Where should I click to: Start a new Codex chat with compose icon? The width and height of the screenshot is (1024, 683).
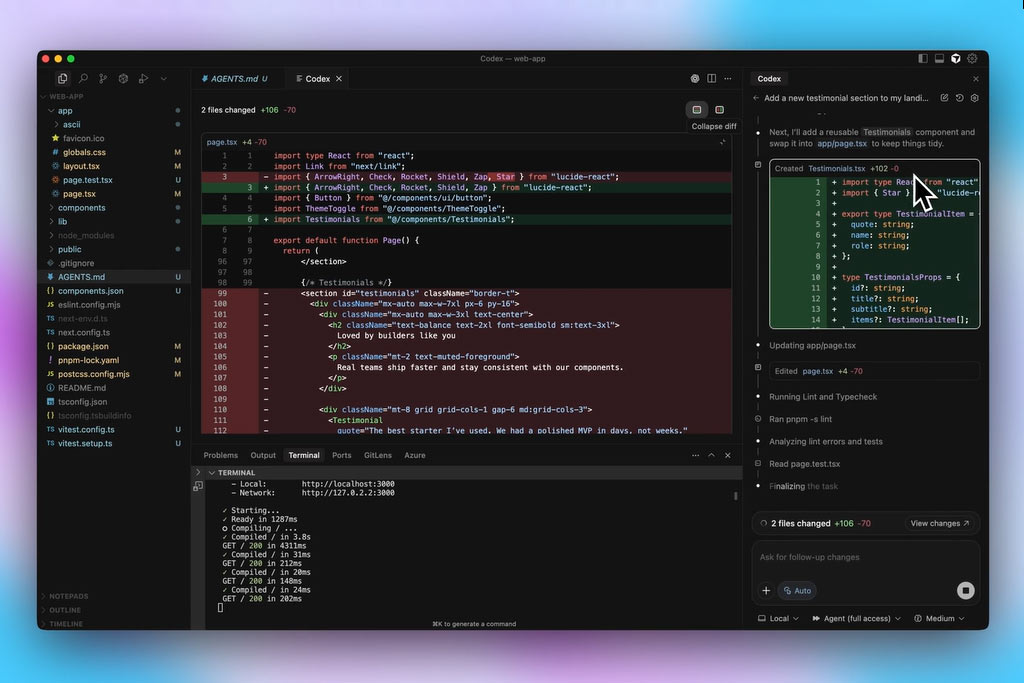click(x=944, y=98)
